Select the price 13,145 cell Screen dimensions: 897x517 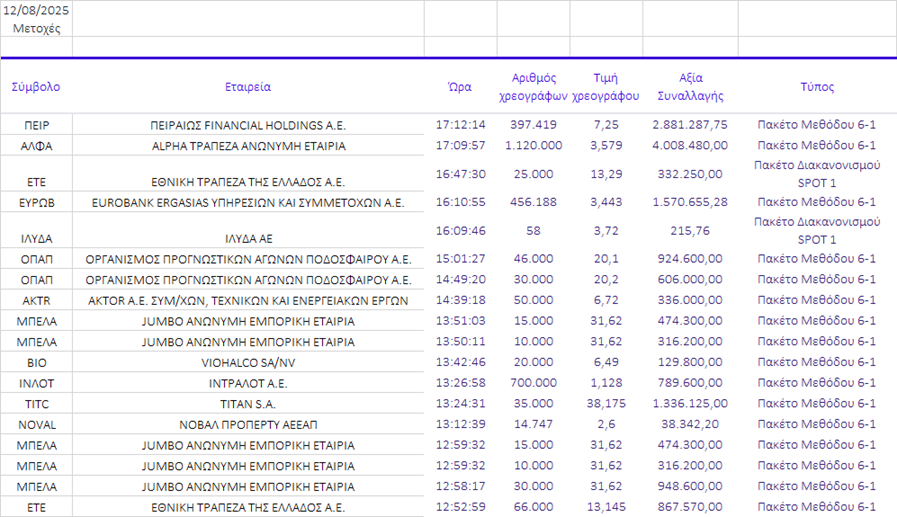[606, 506]
